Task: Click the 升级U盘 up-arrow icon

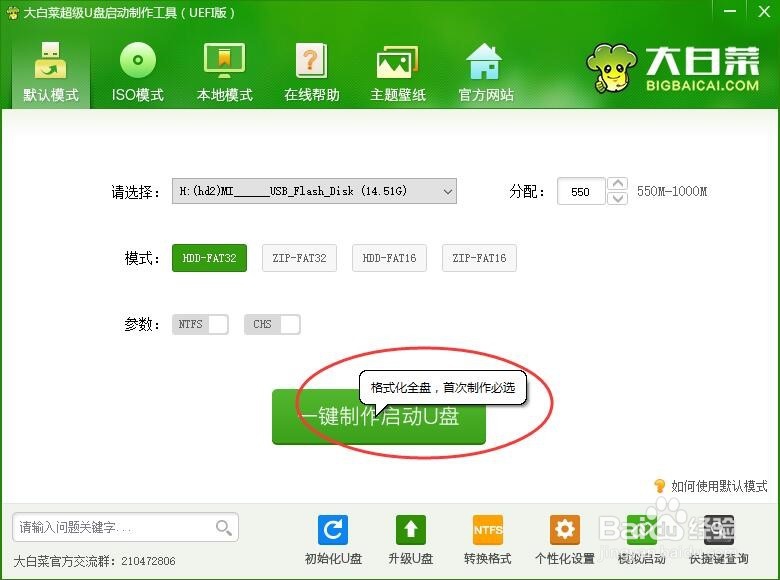Action: coord(410,530)
